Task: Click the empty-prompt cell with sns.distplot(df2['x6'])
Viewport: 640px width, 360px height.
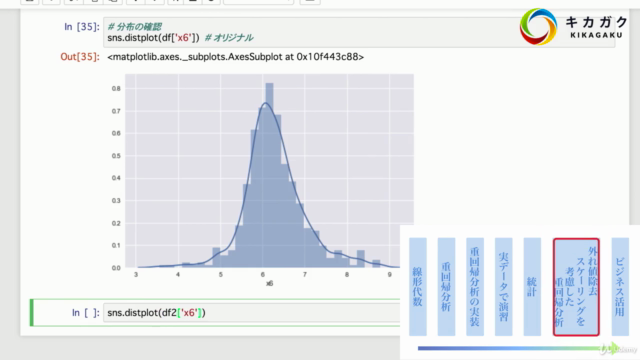Action: point(251,313)
